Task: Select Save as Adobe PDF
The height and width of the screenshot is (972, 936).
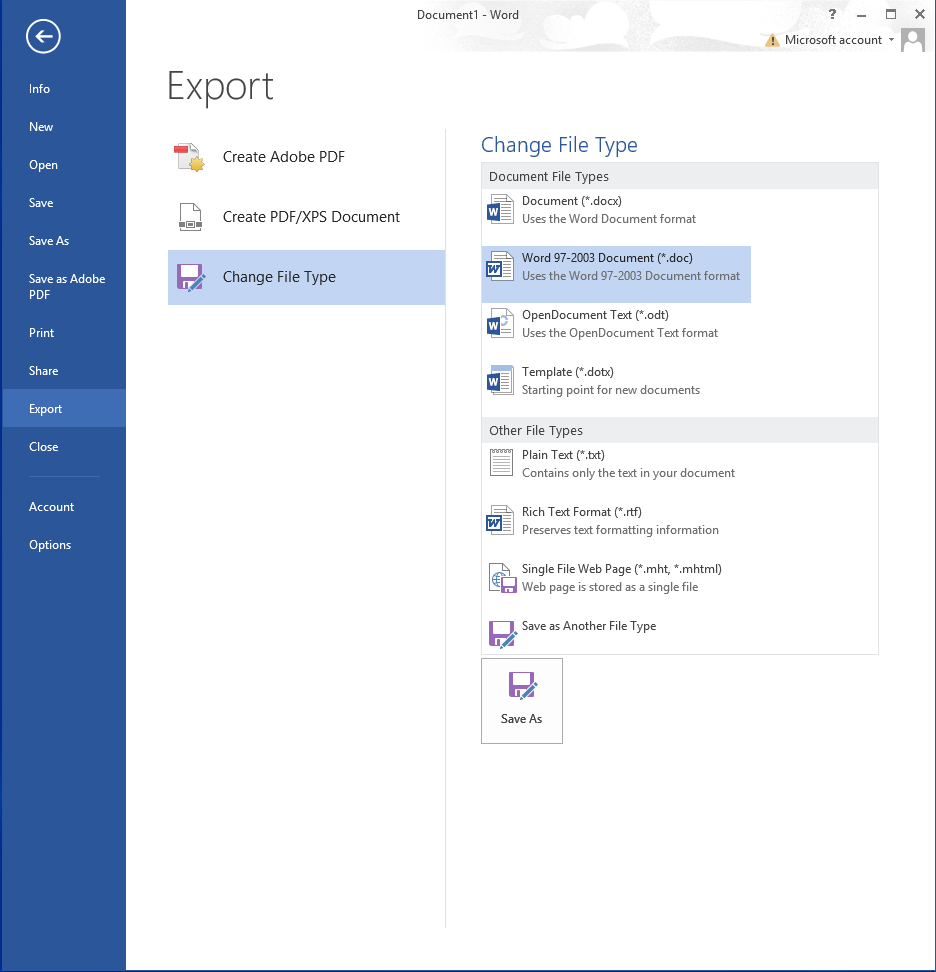Action: [x=64, y=286]
